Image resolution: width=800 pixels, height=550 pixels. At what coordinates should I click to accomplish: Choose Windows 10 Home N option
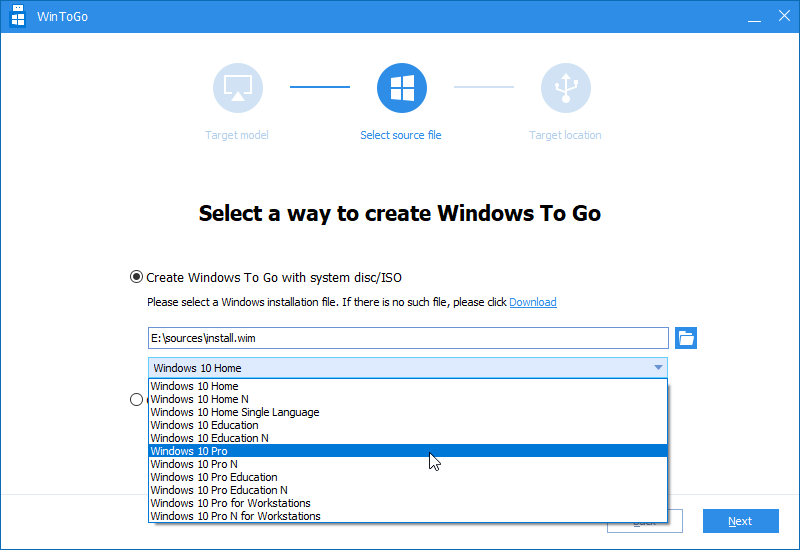click(408, 399)
